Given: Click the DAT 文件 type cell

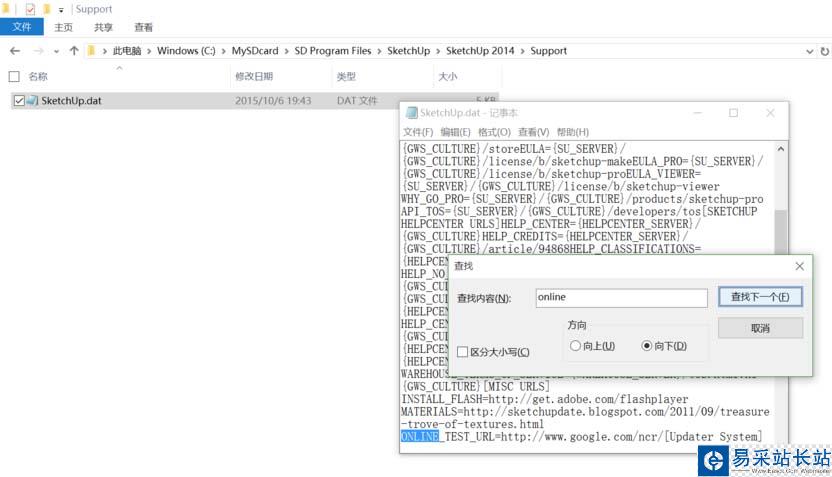Looking at the screenshot, I should point(357,101).
